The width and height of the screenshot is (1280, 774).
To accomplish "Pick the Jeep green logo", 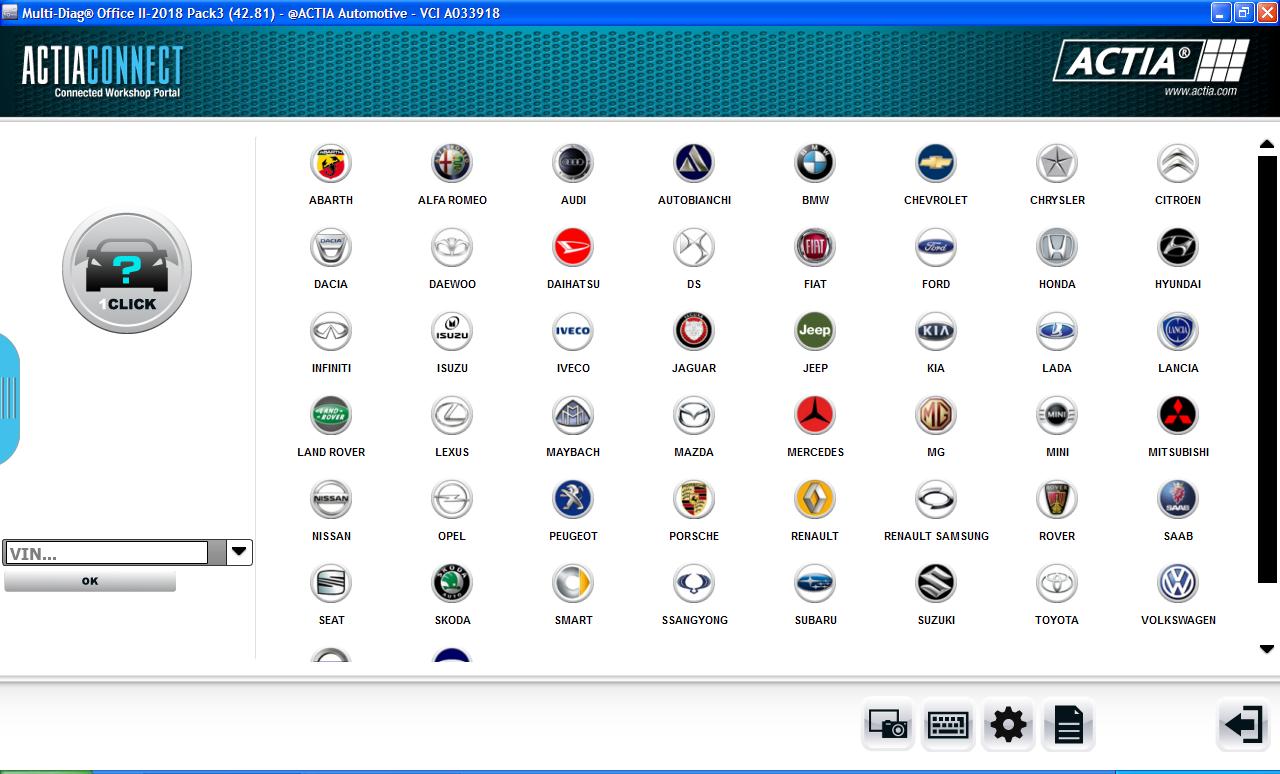I will (x=815, y=331).
